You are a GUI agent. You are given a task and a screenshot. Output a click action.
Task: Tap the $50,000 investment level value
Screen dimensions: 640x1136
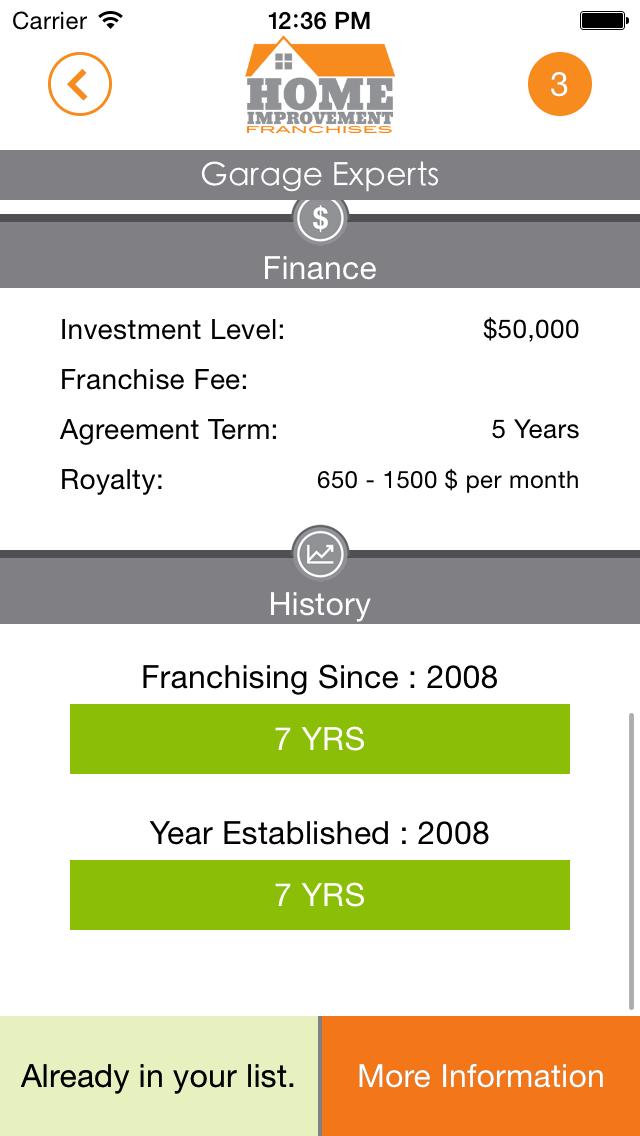click(530, 329)
